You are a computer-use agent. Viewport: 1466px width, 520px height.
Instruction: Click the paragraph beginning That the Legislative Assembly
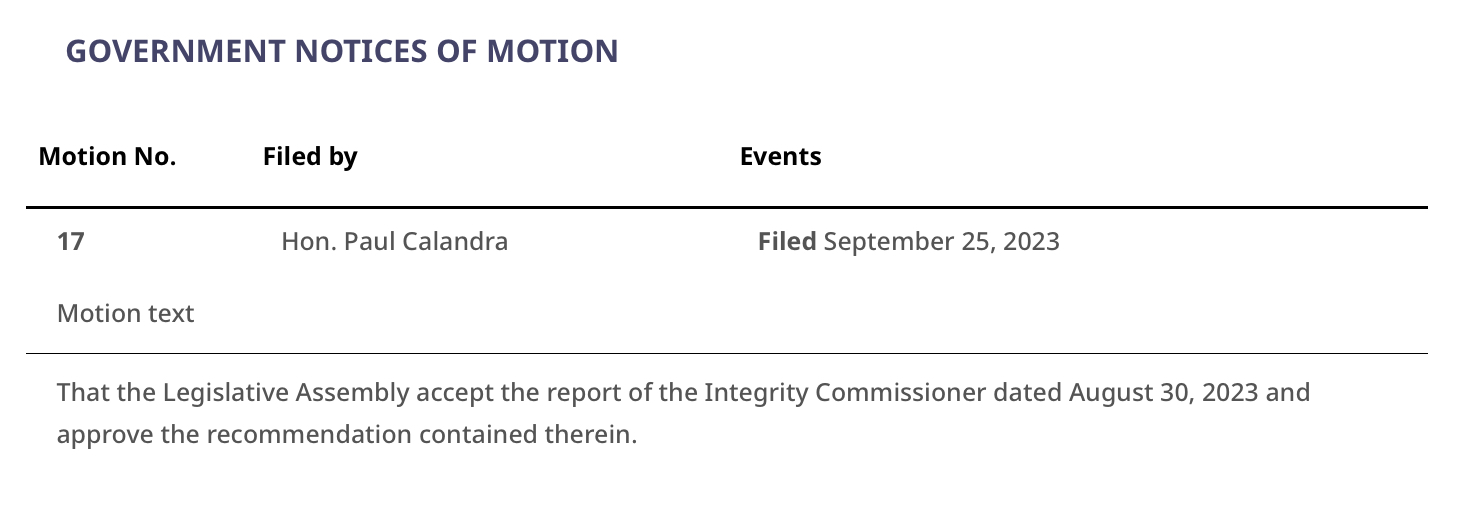[683, 413]
